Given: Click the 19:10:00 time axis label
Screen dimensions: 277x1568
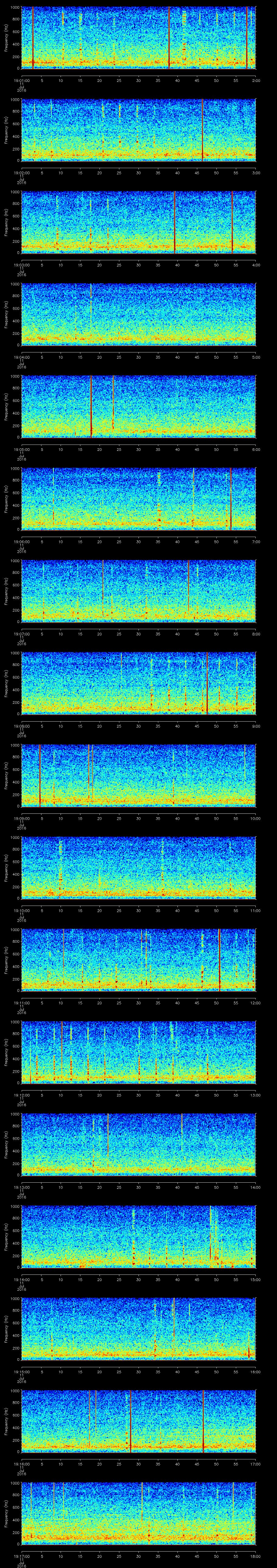Looking at the screenshot, I should (21, 910).
